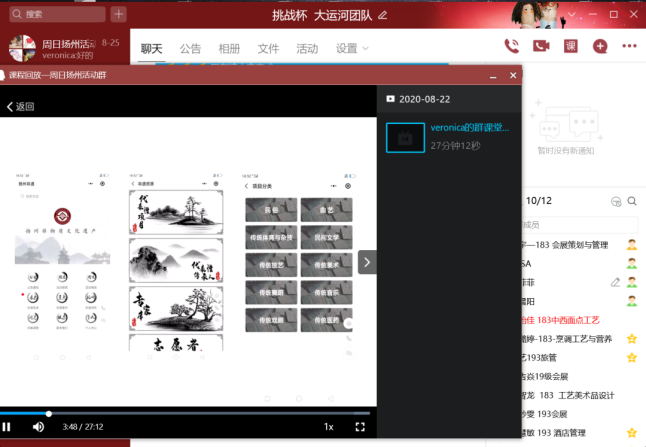646x447 pixels.
Task: Pause the course replay video
Action: [x=7, y=427]
